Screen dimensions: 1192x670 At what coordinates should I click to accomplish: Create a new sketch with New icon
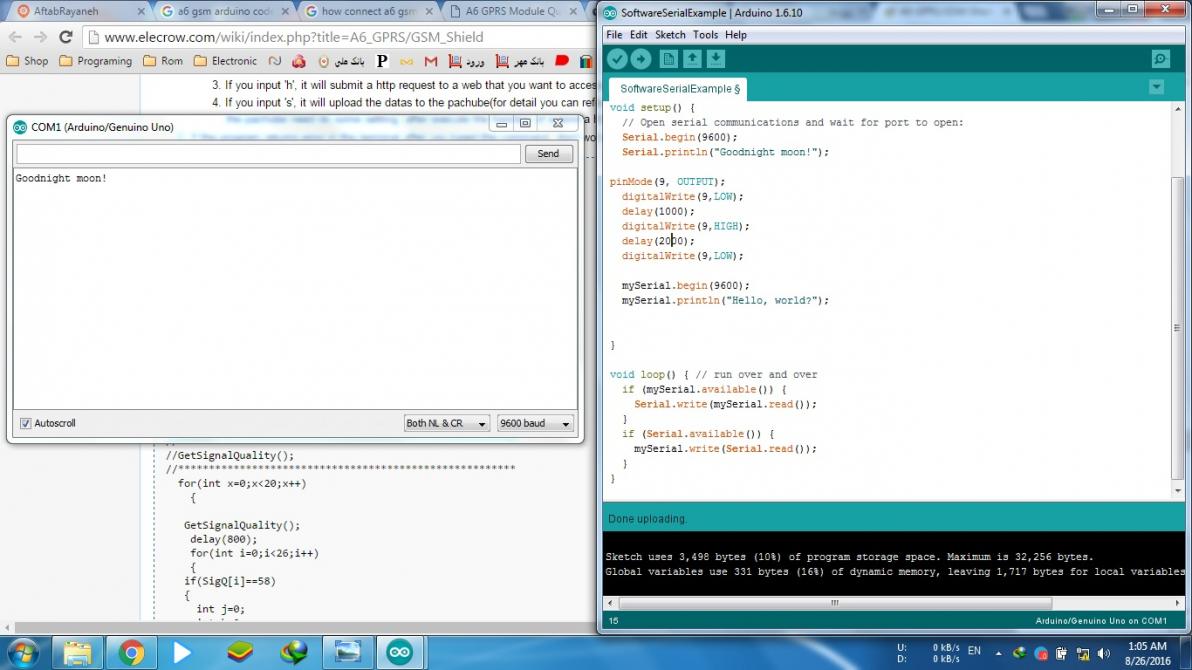(x=668, y=60)
